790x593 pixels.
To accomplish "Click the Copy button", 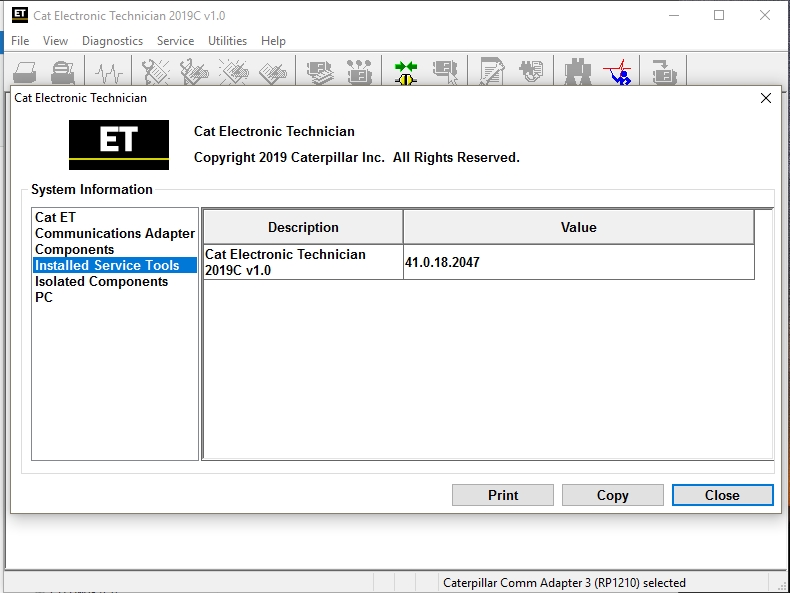I will click(x=613, y=495).
